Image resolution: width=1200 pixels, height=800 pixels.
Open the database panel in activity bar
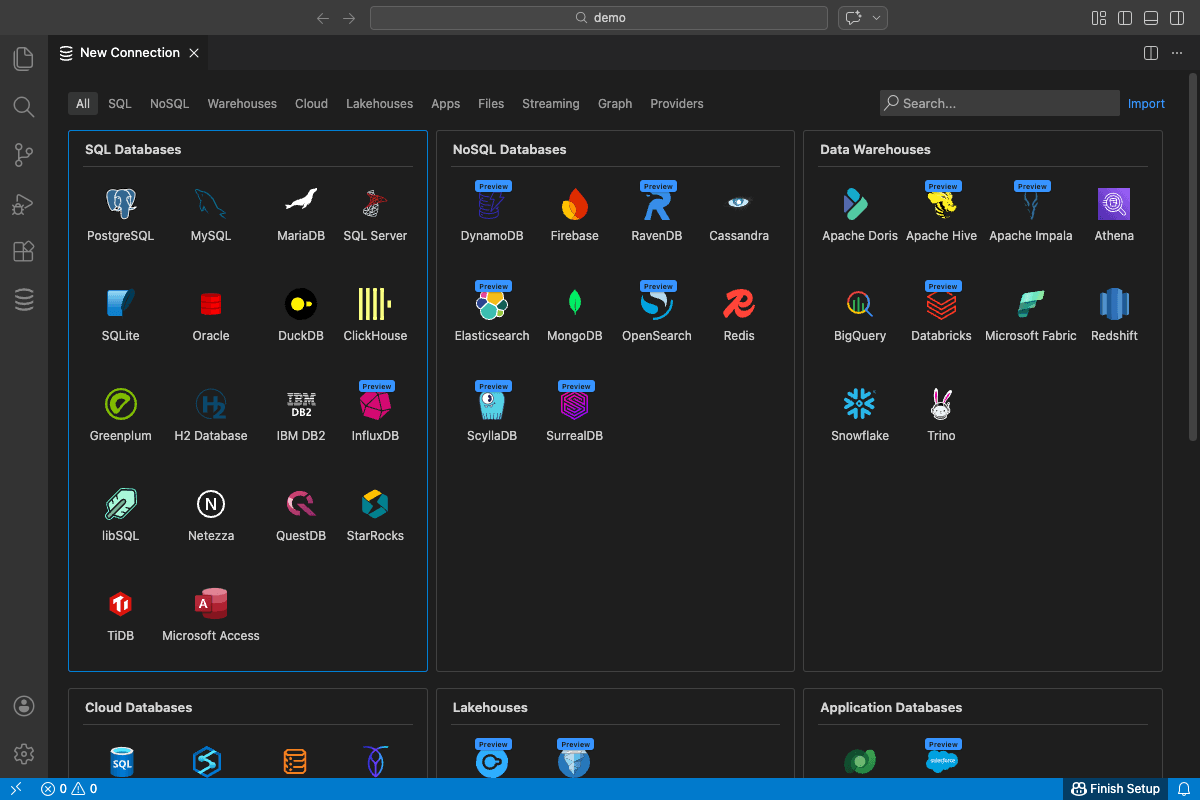click(24, 299)
